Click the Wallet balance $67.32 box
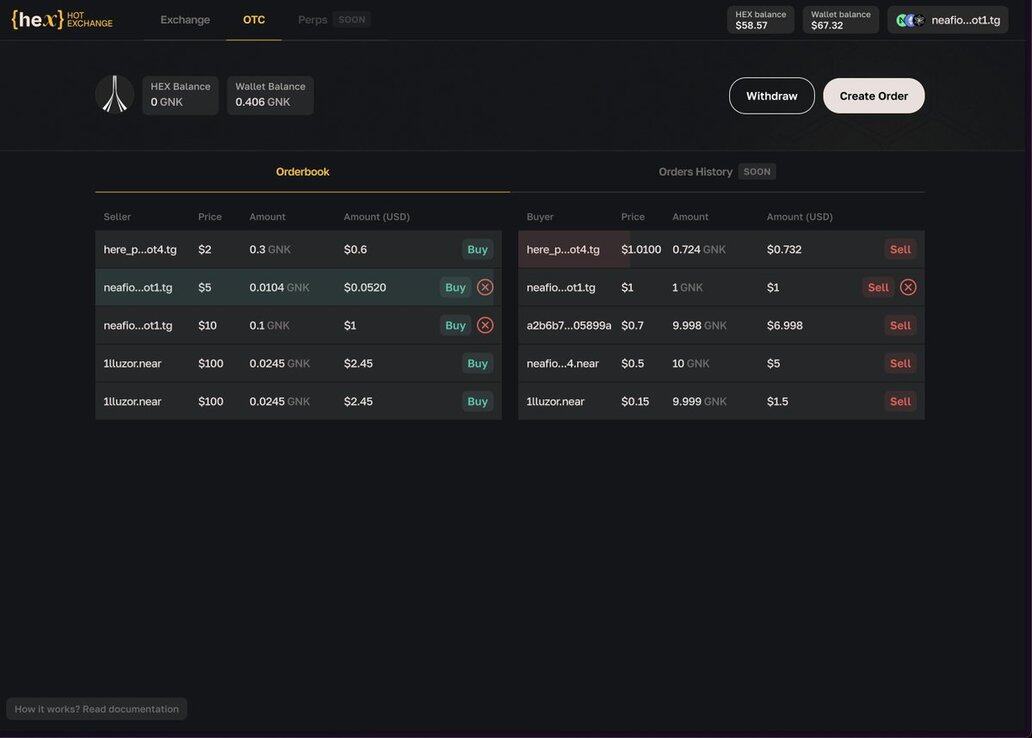Image resolution: width=1032 pixels, height=738 pixels. [840, 20]
